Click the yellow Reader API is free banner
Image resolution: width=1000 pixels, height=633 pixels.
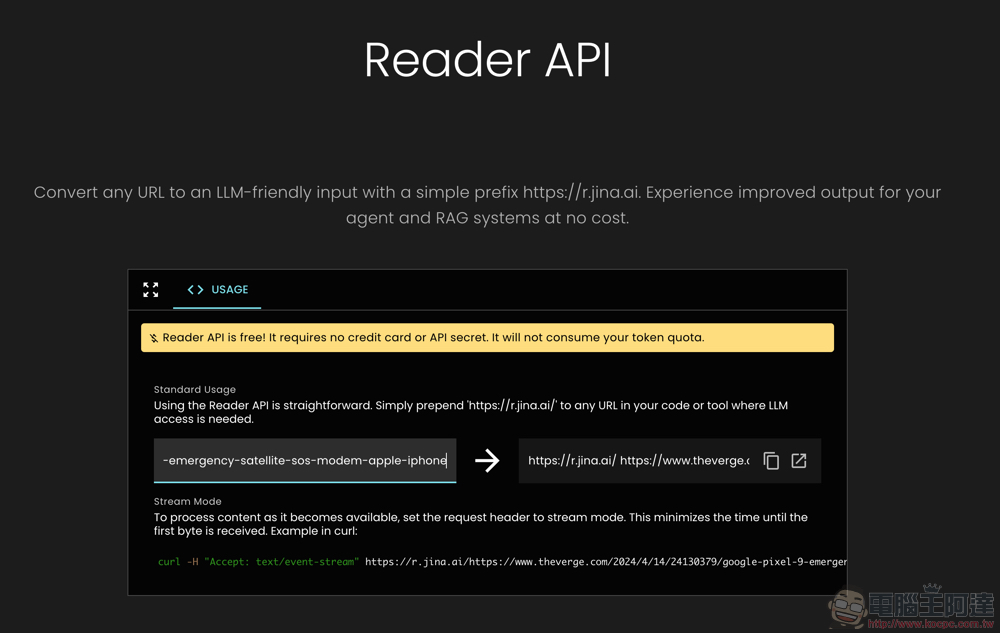(x=487, y=338)
